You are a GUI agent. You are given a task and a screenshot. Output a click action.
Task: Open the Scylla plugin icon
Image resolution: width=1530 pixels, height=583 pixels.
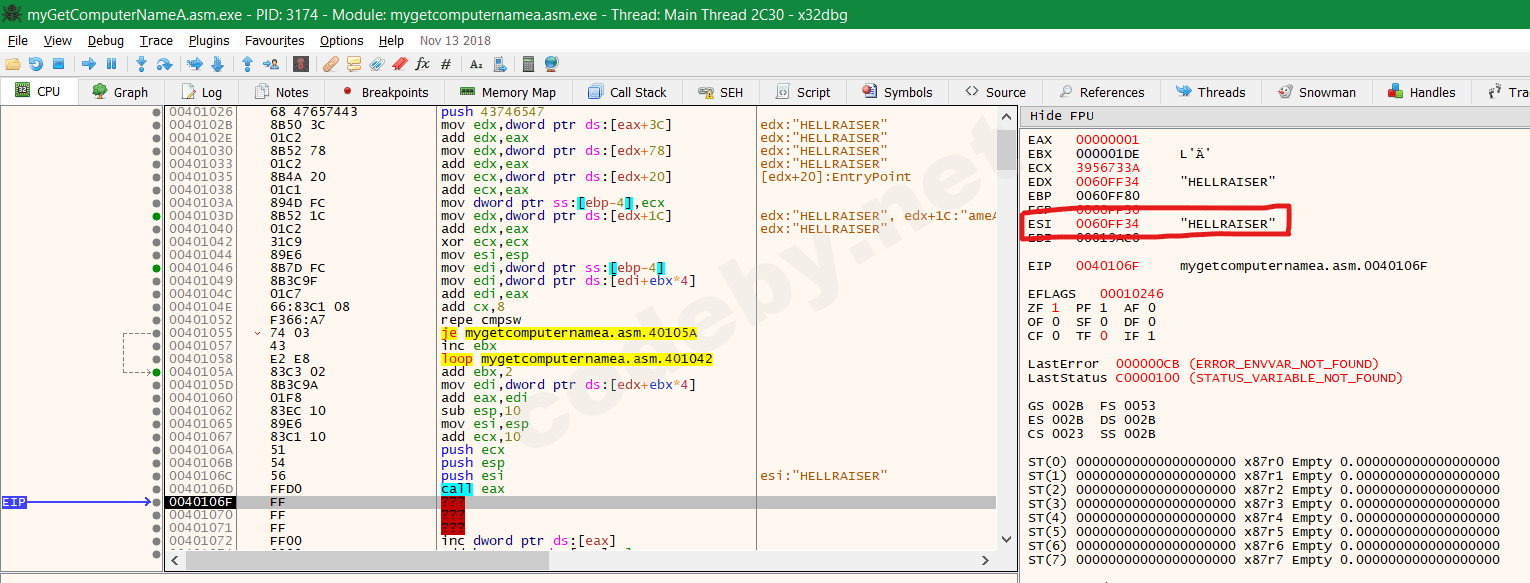tap(300, 64)
